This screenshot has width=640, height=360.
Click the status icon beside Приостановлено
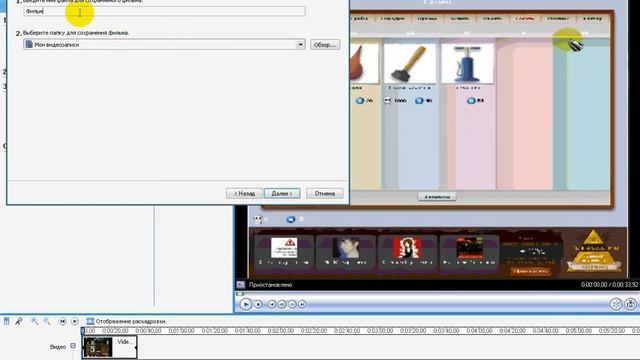click(x=241, y=284)
